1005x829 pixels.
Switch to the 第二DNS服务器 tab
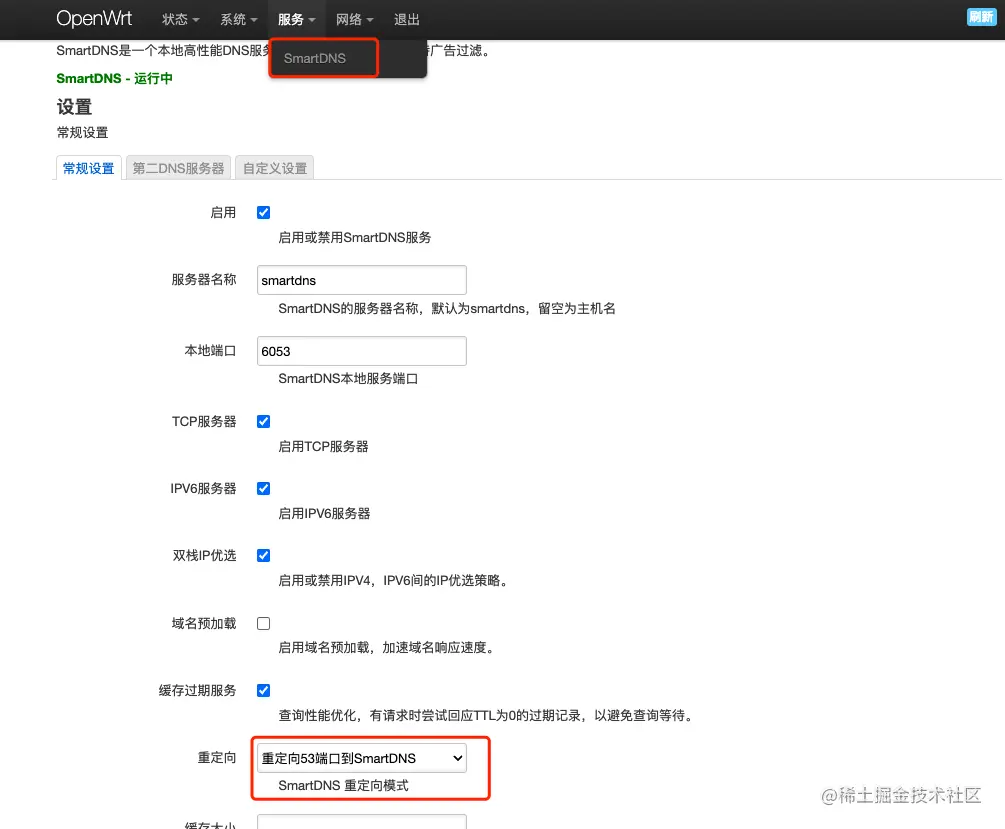177,168
